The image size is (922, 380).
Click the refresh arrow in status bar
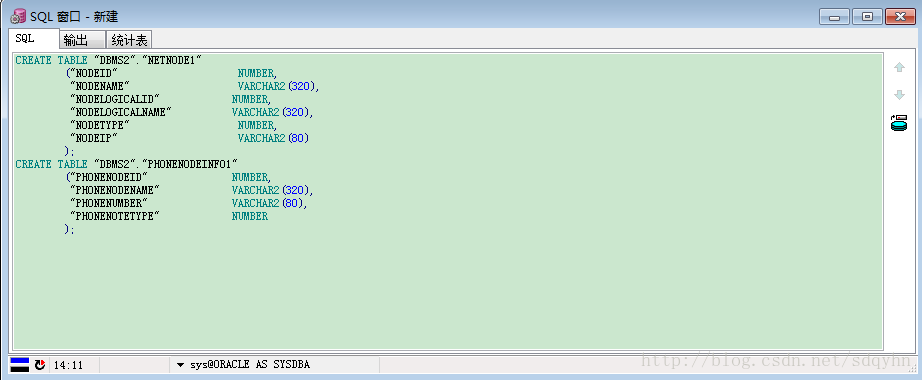click(x=39, y=365)
